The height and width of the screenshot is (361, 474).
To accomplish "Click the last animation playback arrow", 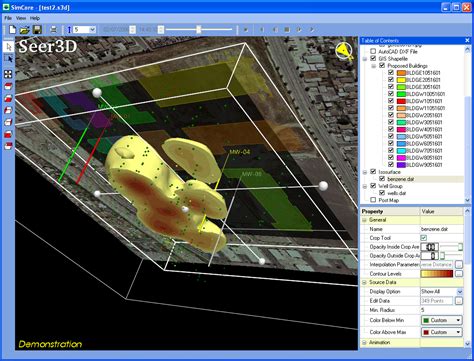I will 312,30.
